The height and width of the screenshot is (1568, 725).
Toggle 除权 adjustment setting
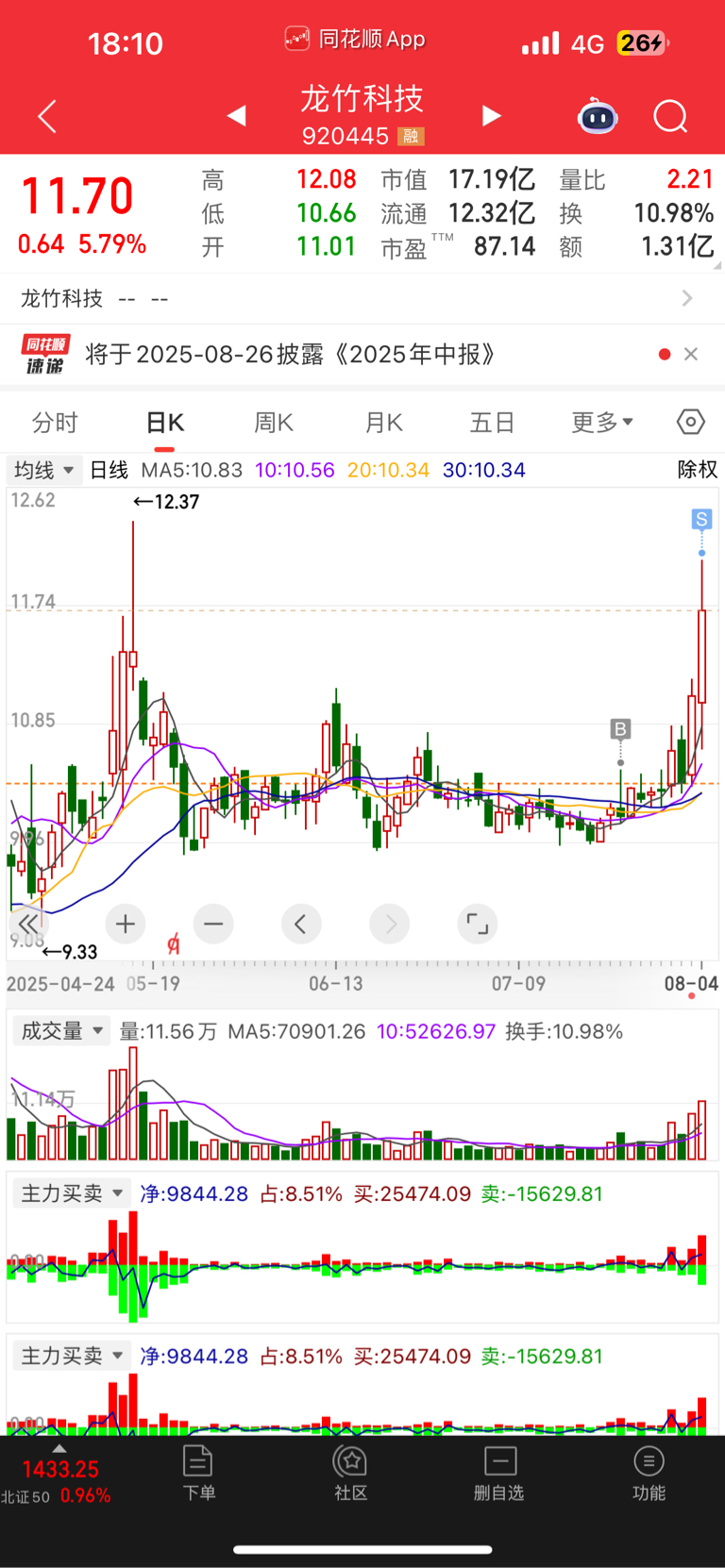coord(698,470)
